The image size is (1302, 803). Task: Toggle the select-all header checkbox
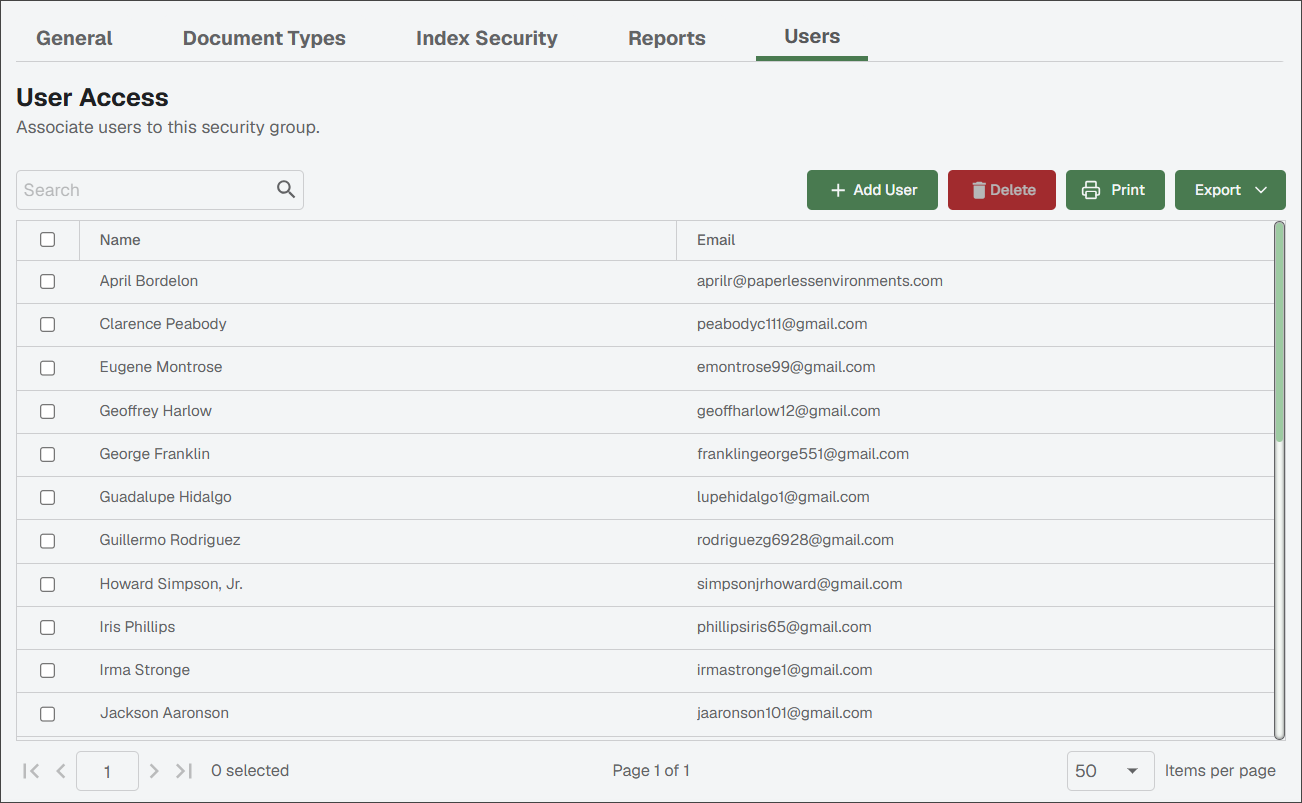pyautogui.click(x=47, y=240)
